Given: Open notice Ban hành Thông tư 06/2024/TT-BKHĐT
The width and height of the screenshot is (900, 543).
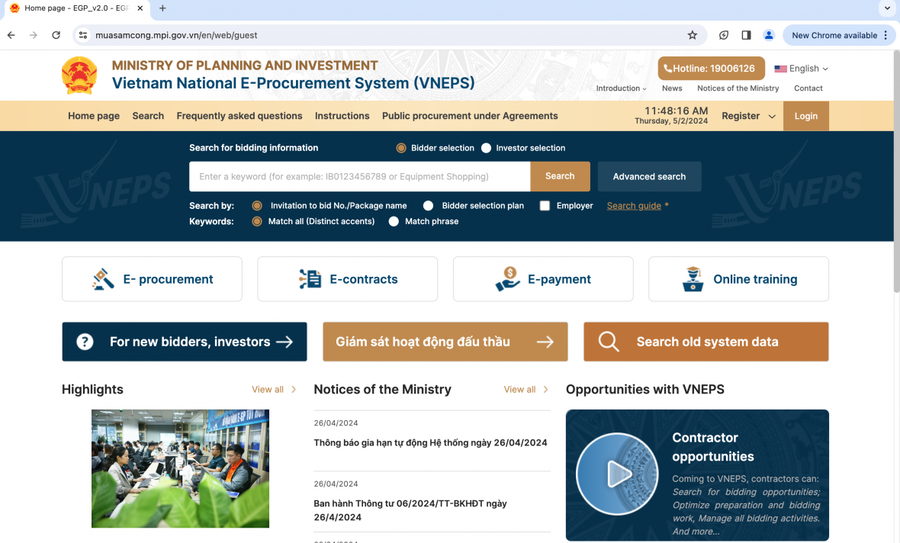Looking at the screenshot, I should [x=410, y=510].
